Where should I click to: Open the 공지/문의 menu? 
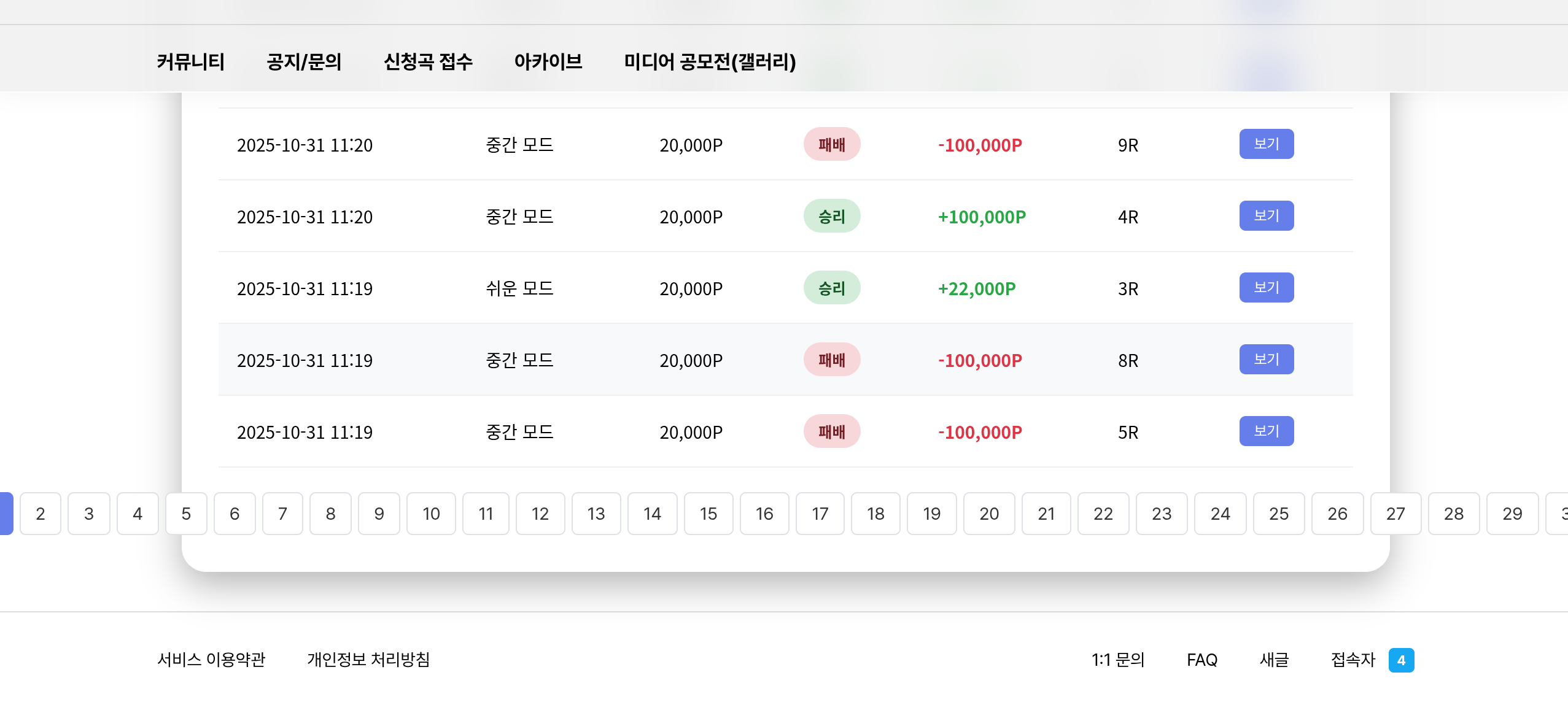[304, 61]
